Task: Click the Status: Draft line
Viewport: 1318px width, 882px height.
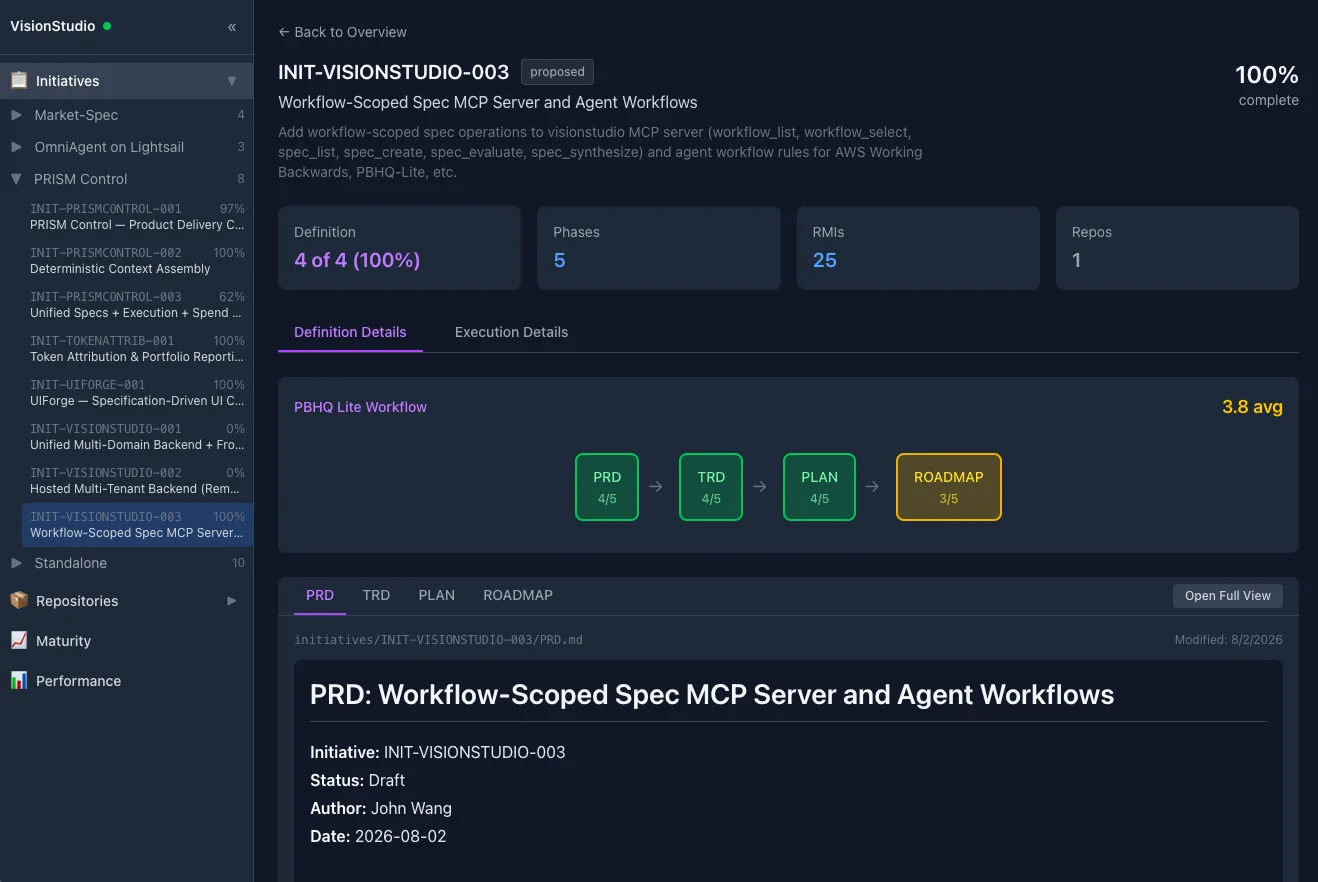Action: point(357,780)
